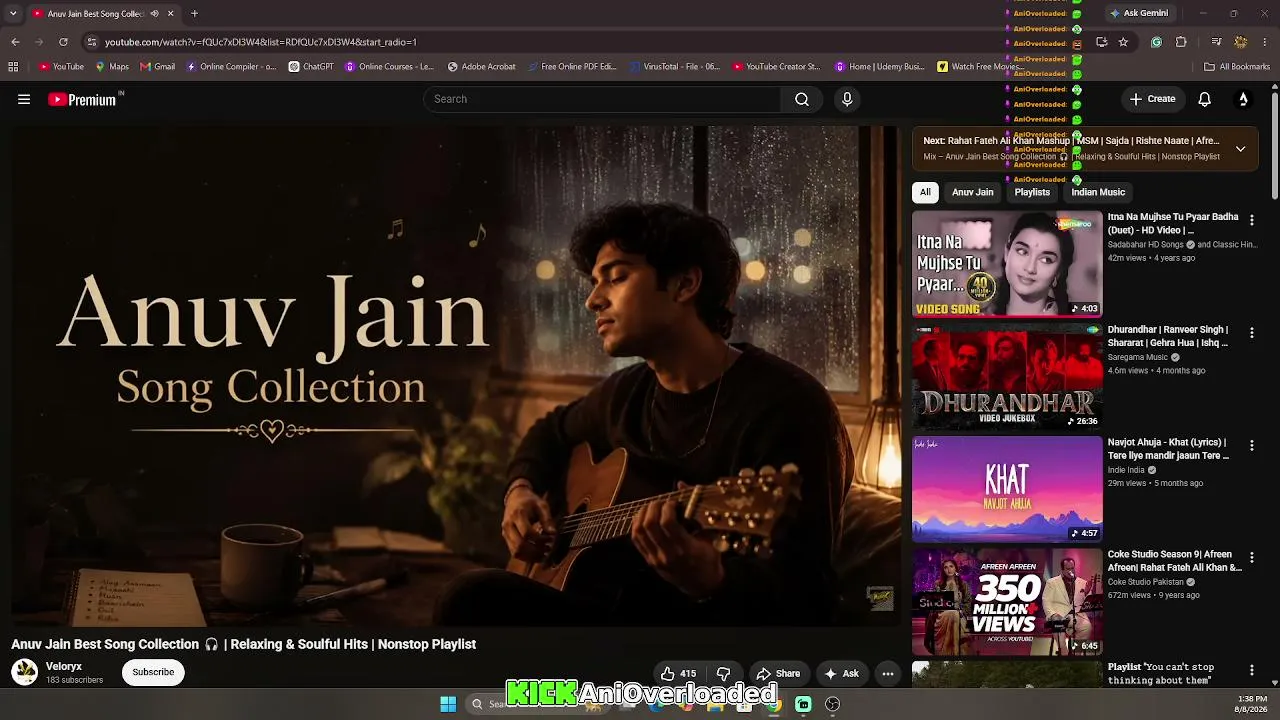Open the YouTube guide hamburger menu

(24, 99)
